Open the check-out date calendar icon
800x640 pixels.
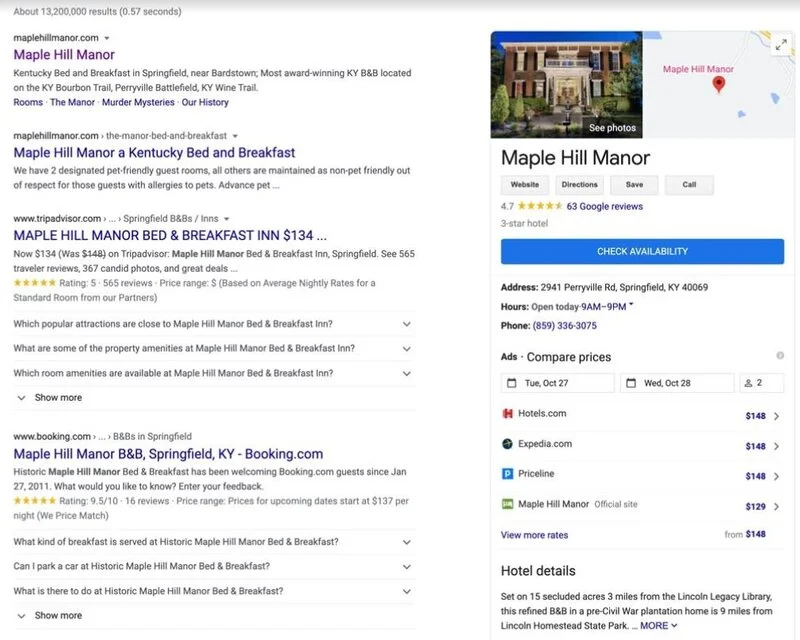pyautogui.click(x=632, y=381)
